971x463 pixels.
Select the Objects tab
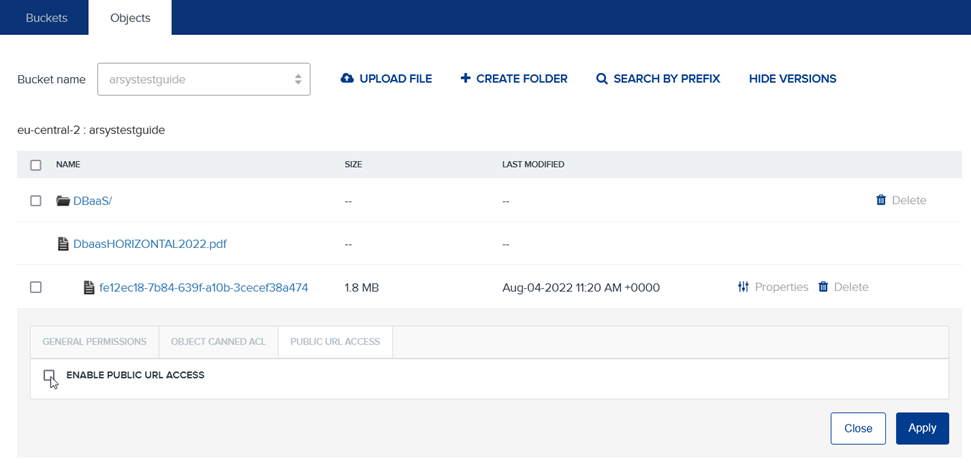point(130,18)
